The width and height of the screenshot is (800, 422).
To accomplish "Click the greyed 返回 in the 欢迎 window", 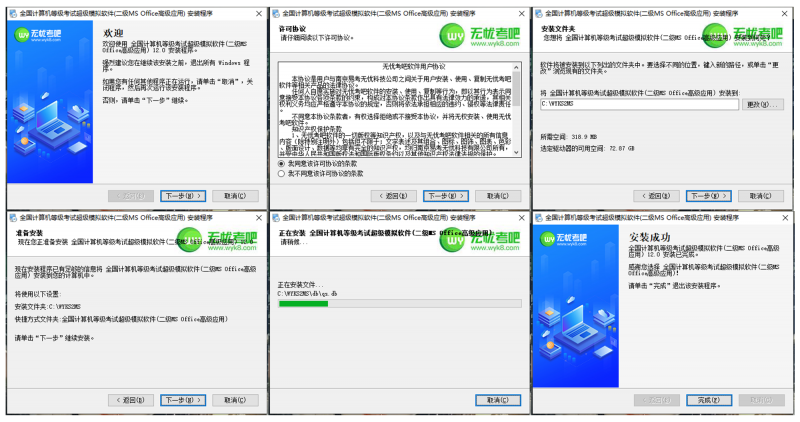I will (x=131, y=196).
